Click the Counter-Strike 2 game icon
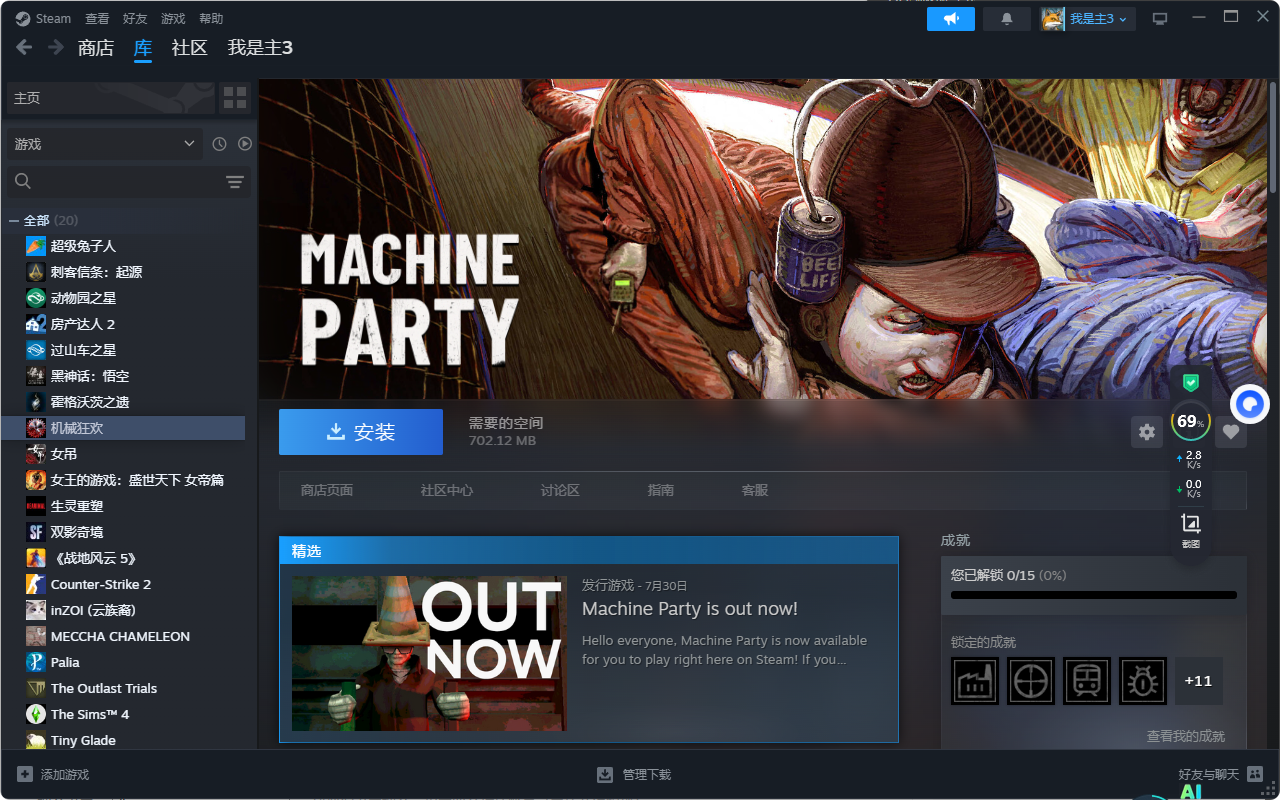1280x800 pixels. [x=36, y=584]
